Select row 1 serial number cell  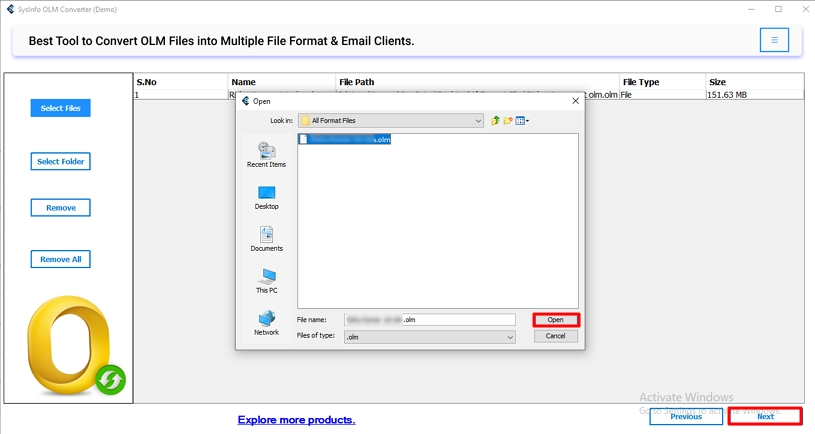click(x=180, y=95)
